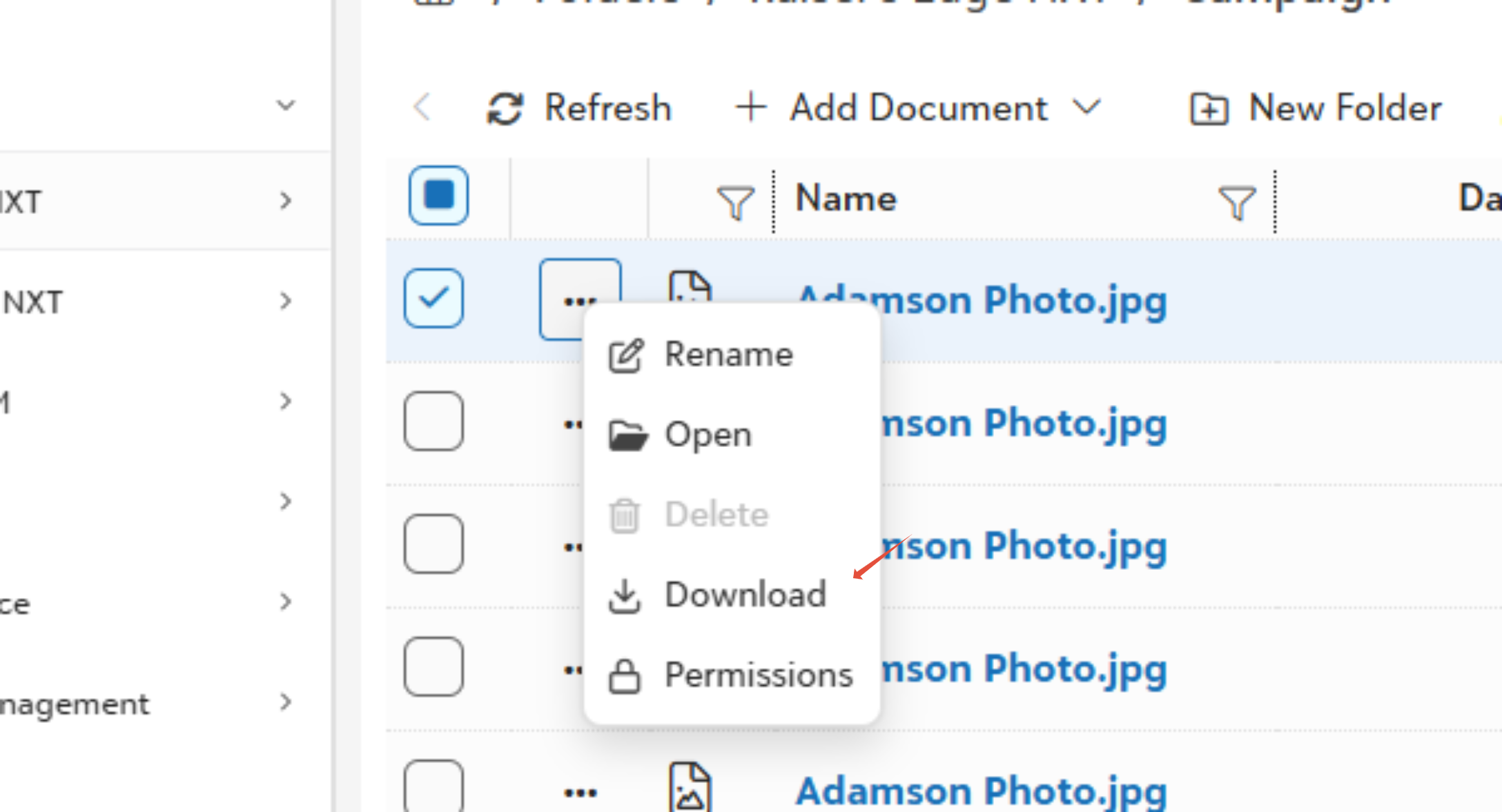Open the three-dot menu of bottom row
Image resolution: width=1502 pixels, height=812 pixels.
coord(580,792)
